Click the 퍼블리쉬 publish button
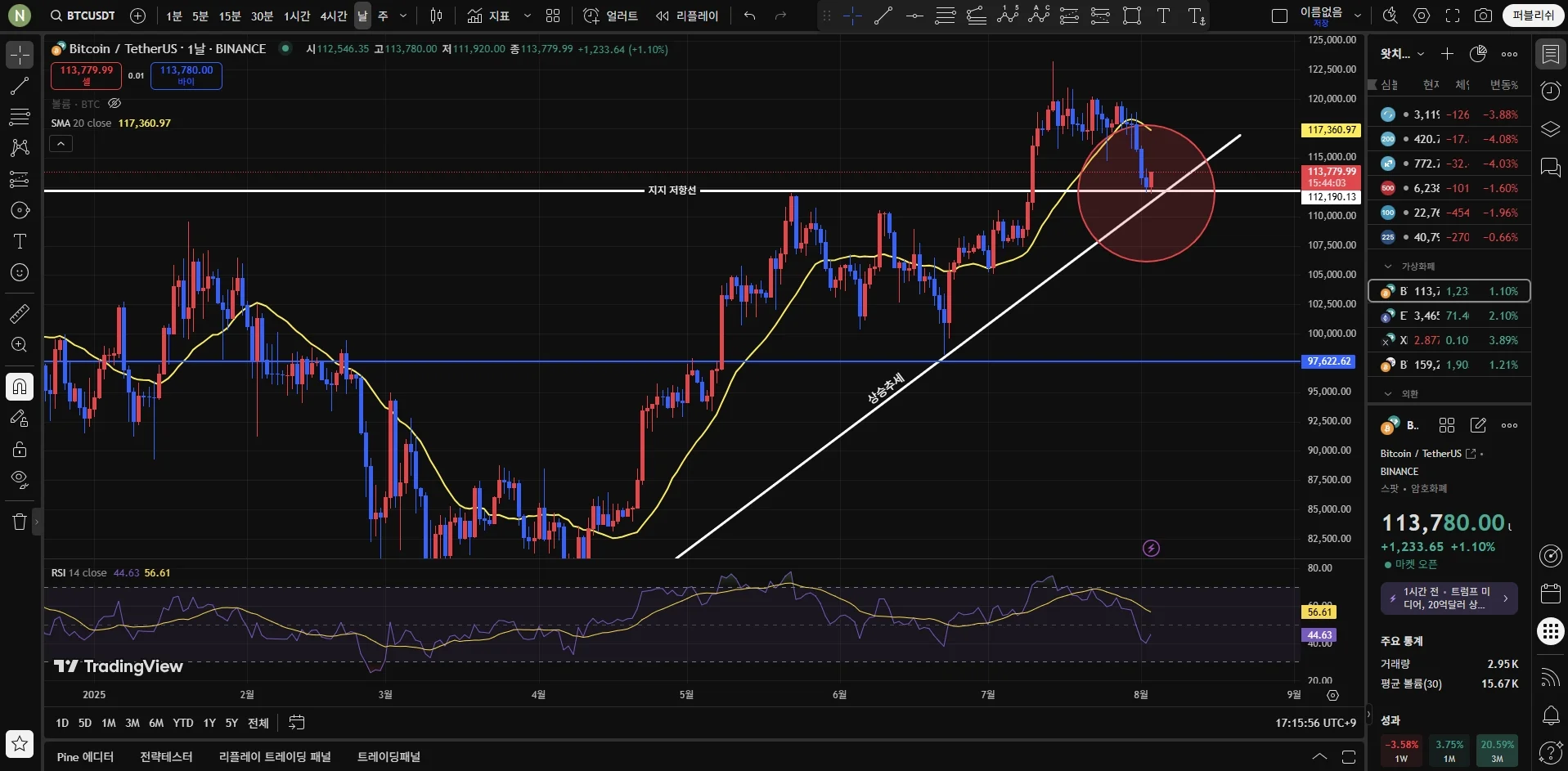Screen dimensions: 1568x771 (x=1533, y=16)
